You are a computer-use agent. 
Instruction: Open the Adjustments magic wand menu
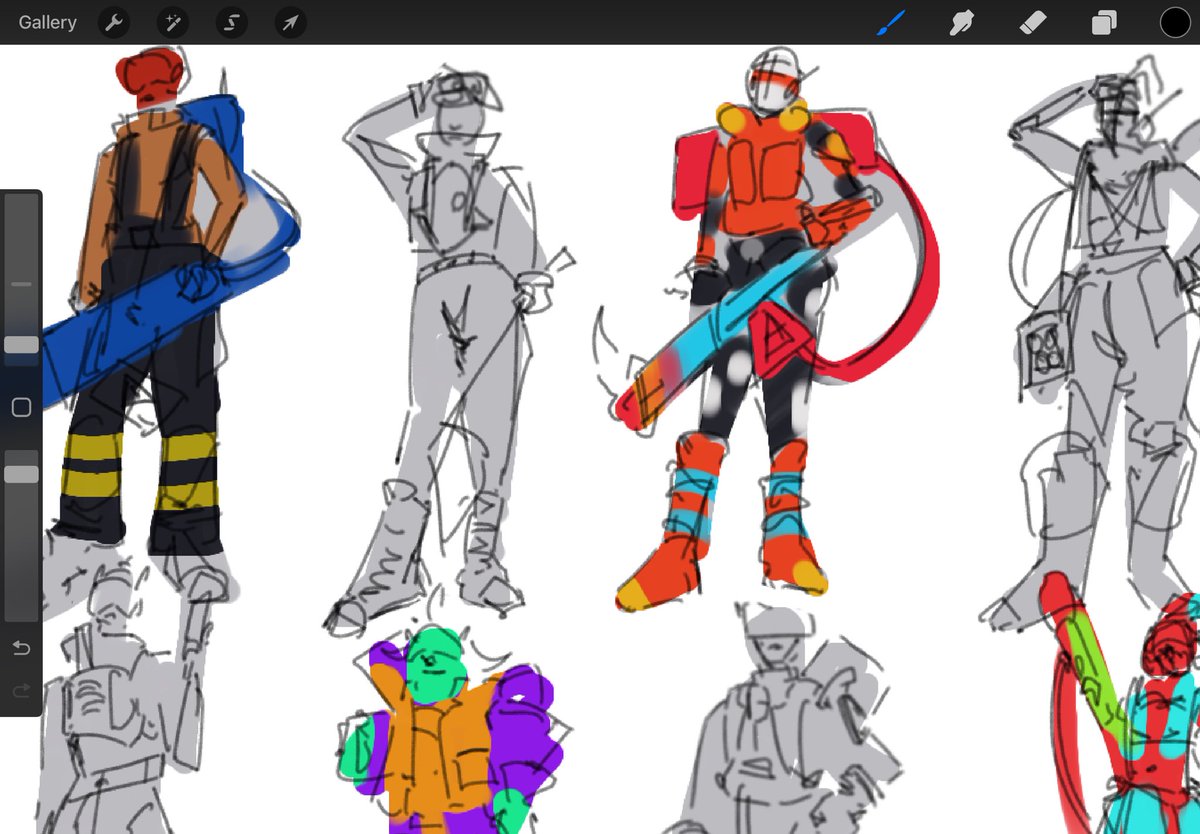[173, 22]
